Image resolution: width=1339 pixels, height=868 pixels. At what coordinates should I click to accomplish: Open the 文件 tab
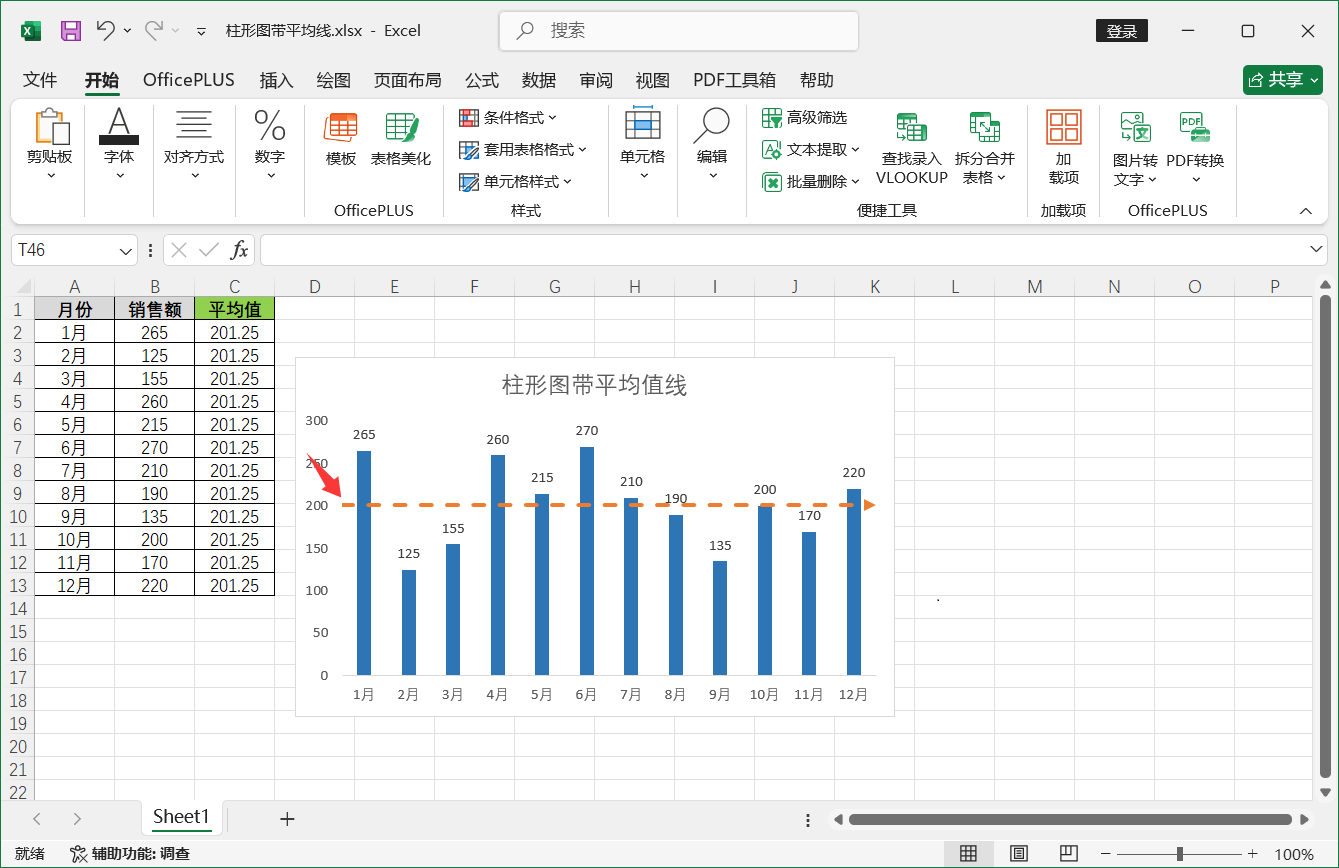point(40,80)
